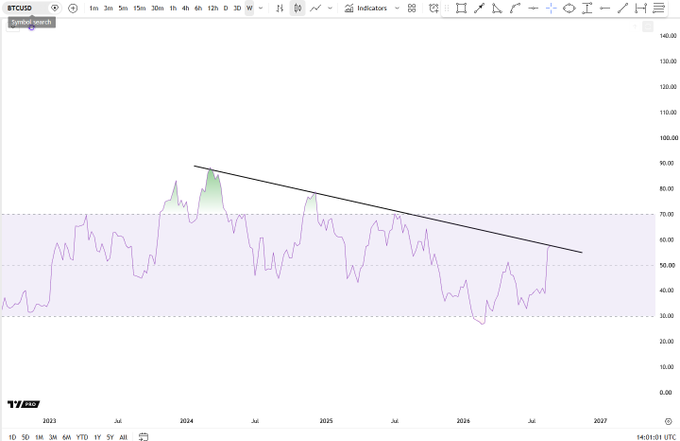Screen dimensions: 680x441
Task: Switch to the 4h interval
Action: click(186, 8)
